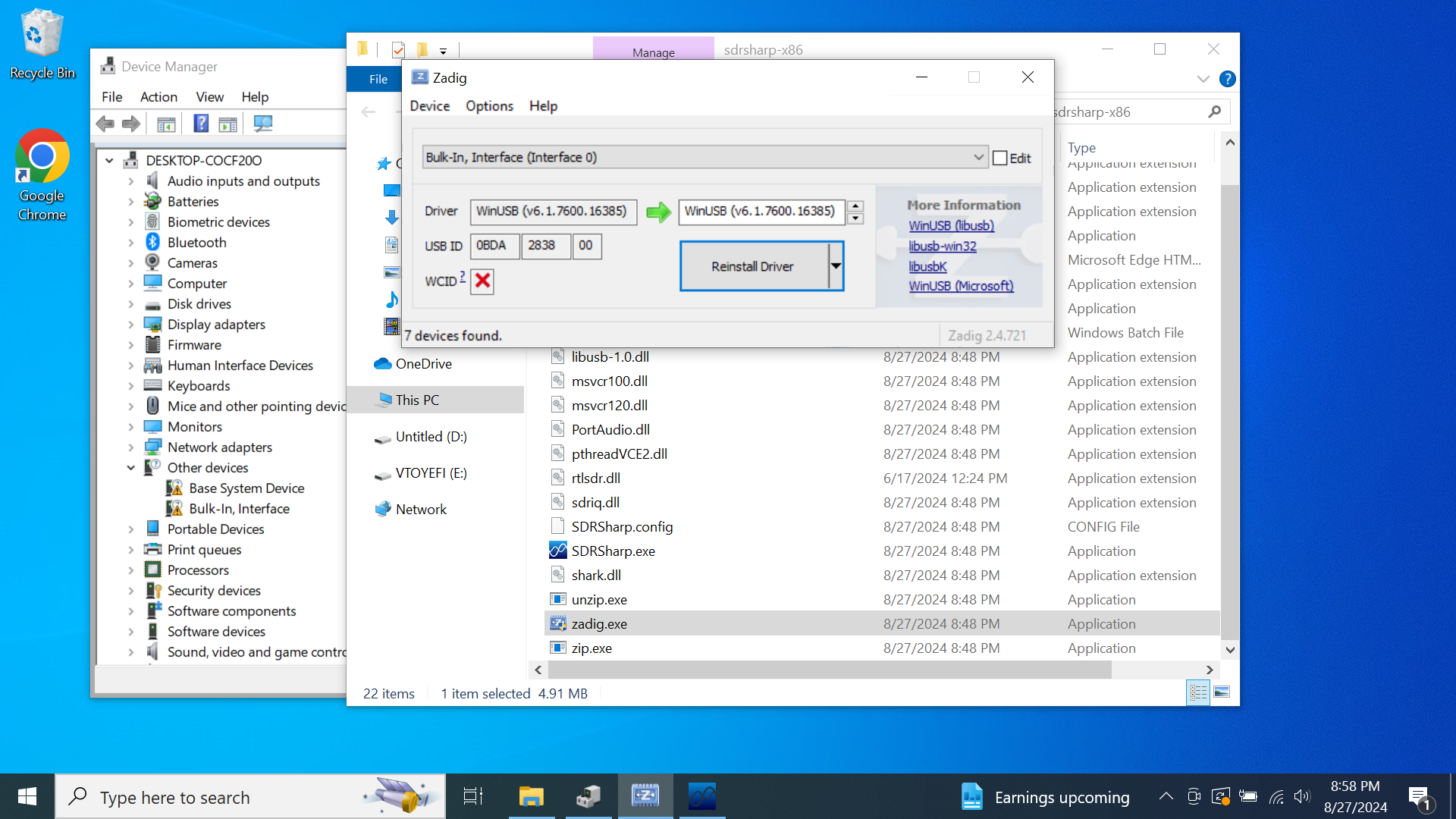Viewport: 1456px width, 819px height.
Task: Collapse the Other devices tree node
Action: coord(130,468)
